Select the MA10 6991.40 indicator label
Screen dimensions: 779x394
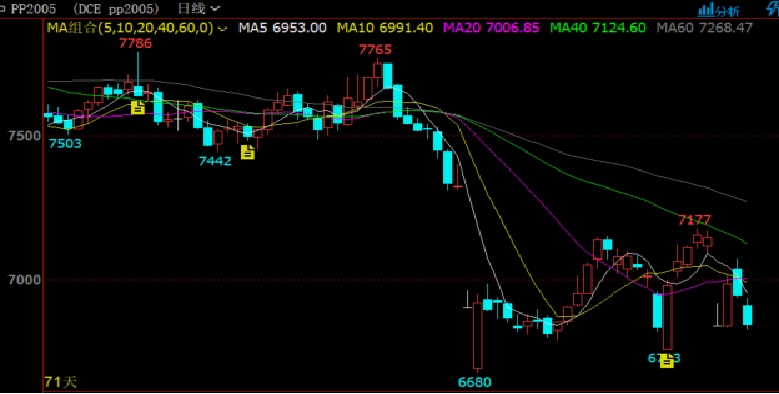click(385, 27)
